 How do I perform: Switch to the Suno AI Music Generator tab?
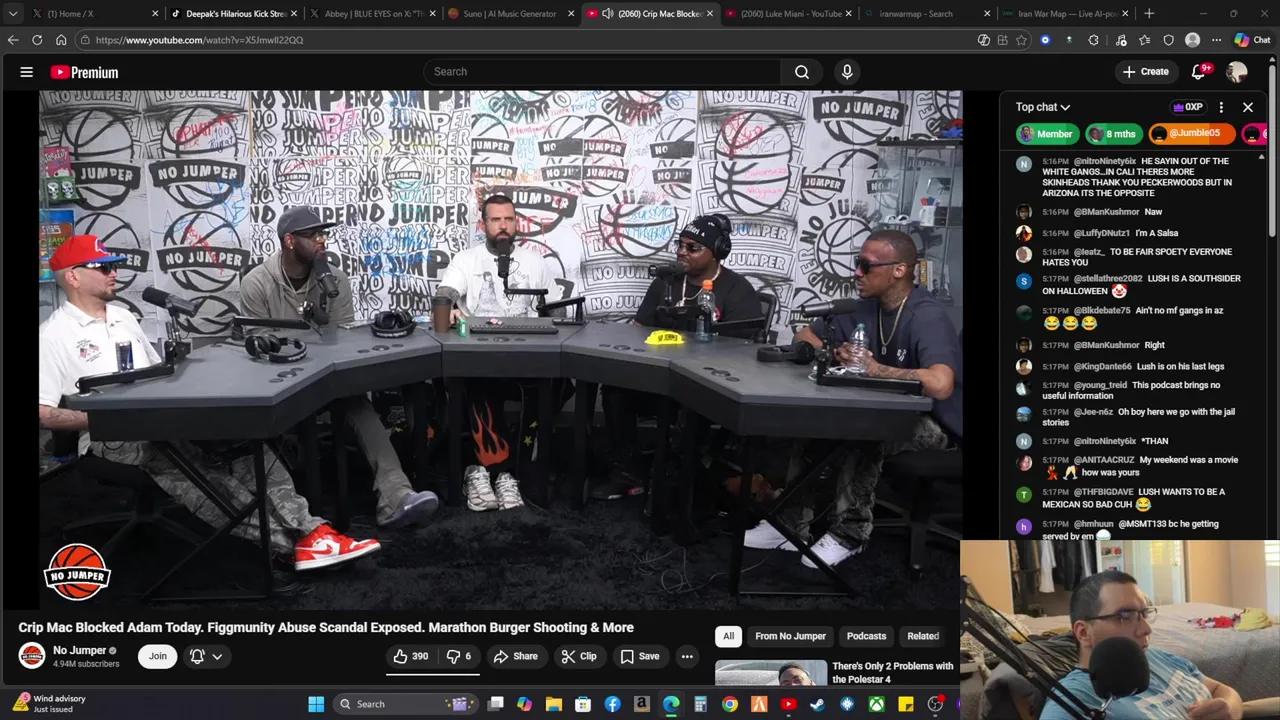coord(510,14)
